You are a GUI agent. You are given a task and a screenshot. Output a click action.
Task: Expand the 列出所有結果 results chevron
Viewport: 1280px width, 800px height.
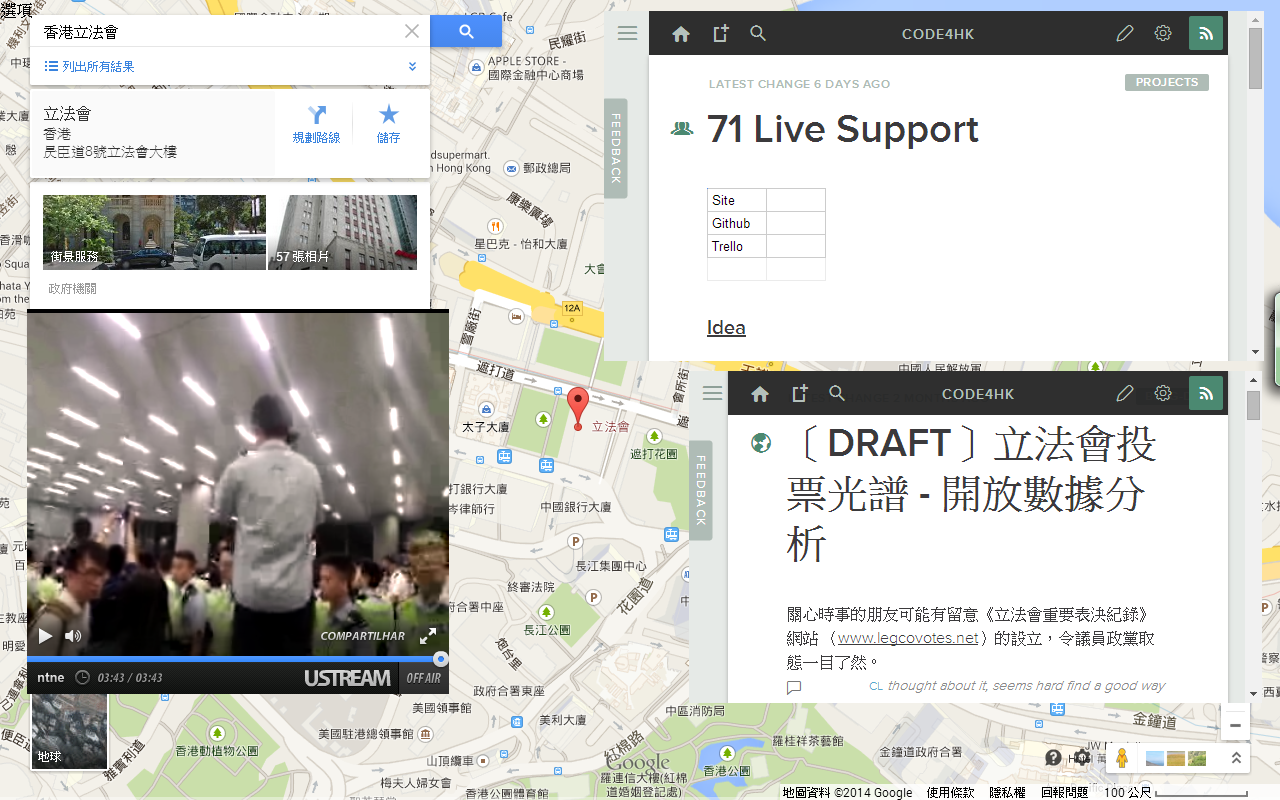coord(412,67)
